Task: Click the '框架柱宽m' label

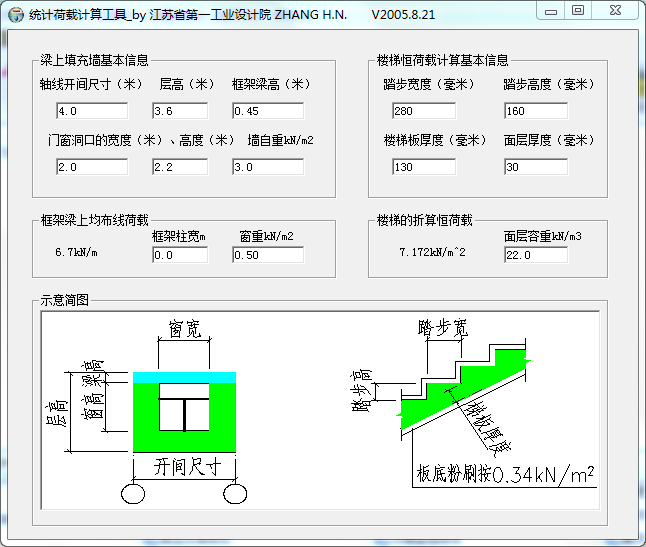Action: tap(179, 236)
